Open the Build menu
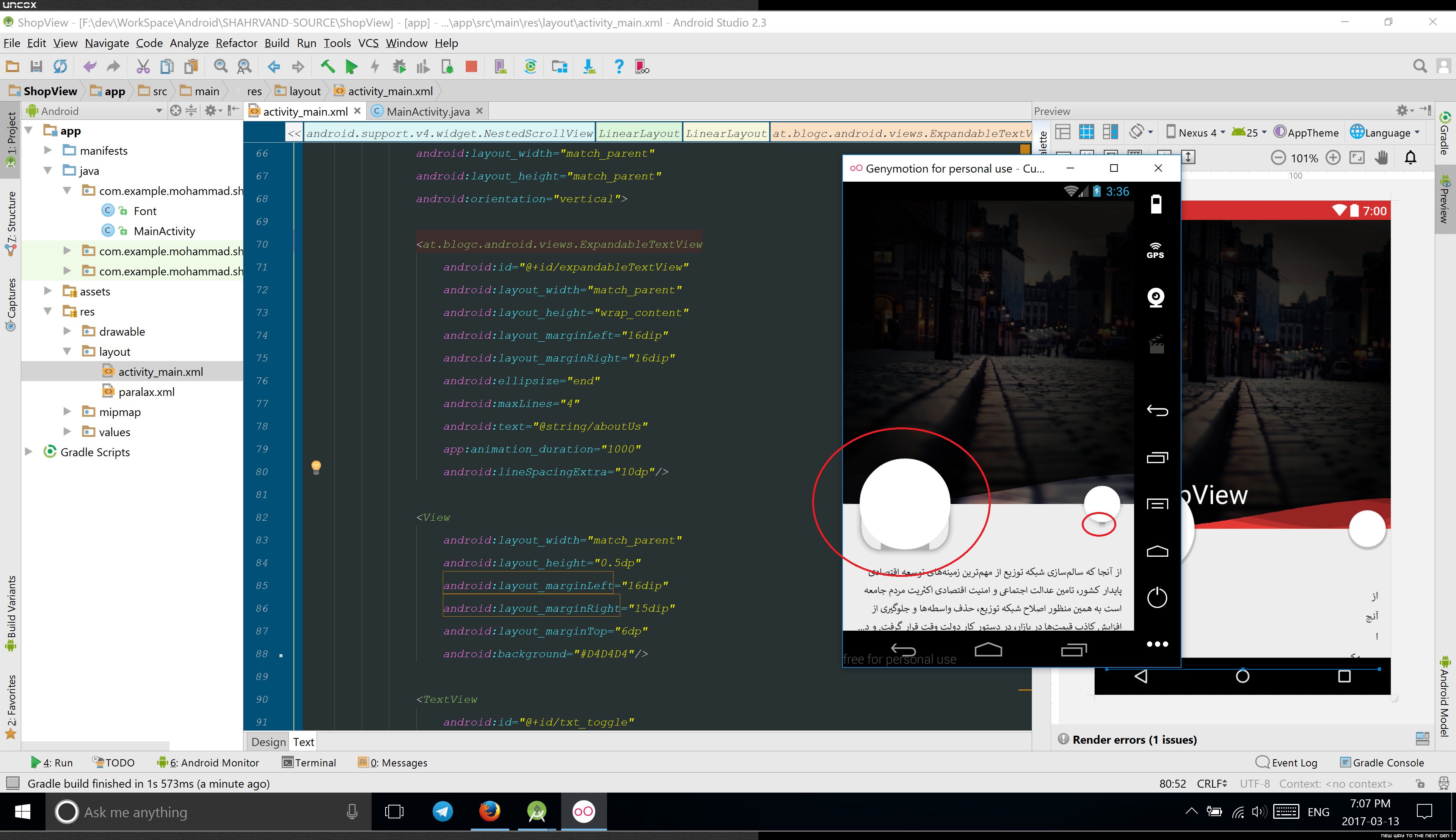 tap(277, 43)
